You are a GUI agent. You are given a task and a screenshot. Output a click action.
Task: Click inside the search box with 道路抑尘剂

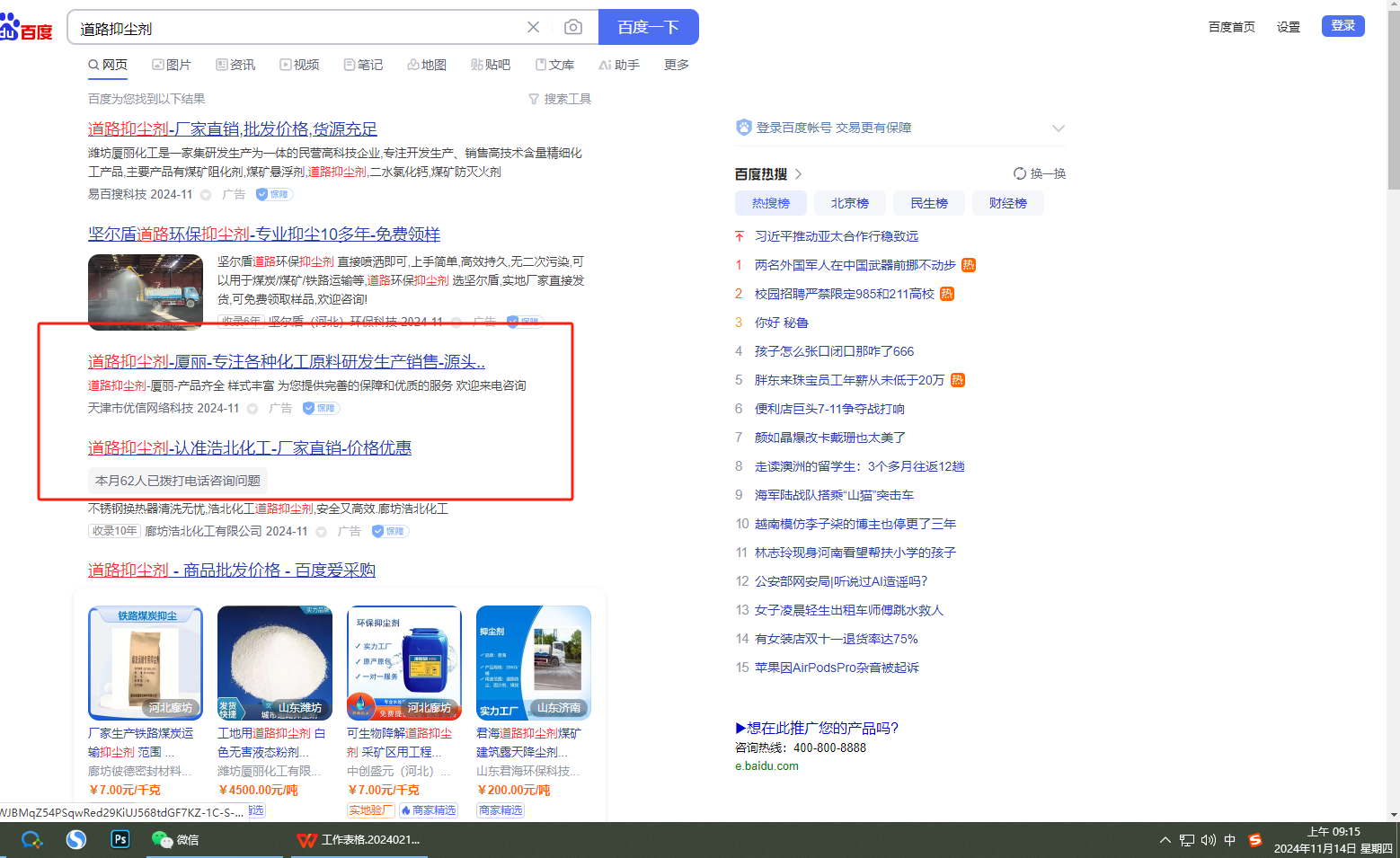pos(297,28)
